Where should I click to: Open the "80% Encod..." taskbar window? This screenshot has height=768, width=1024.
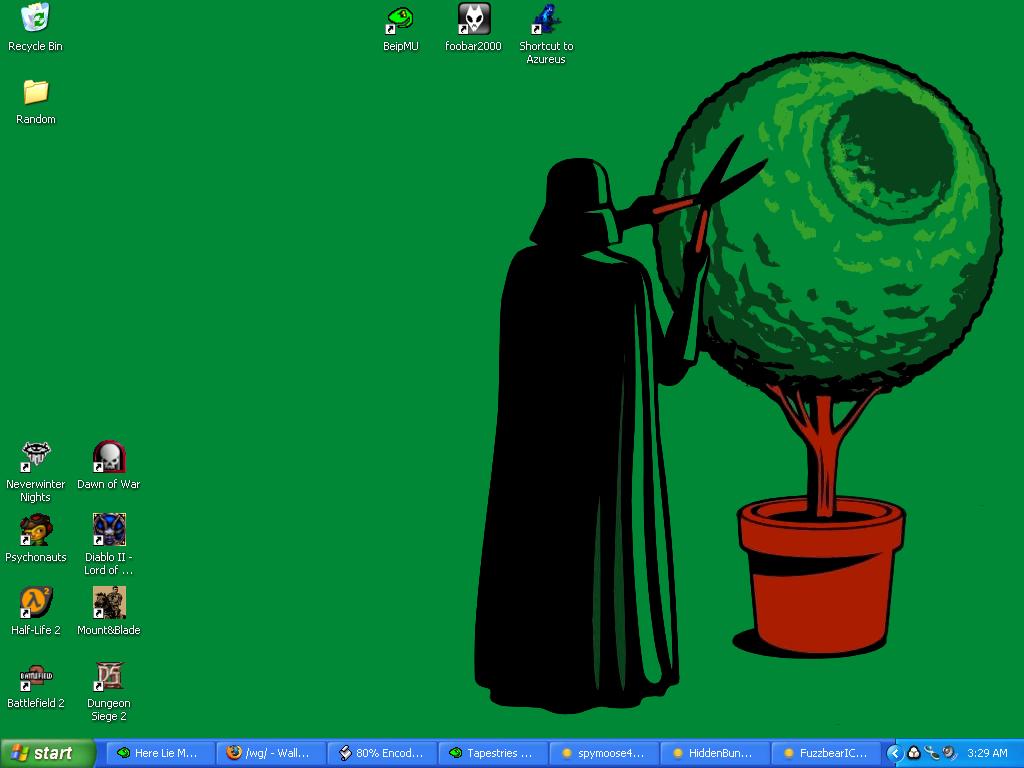coord(382,753)
